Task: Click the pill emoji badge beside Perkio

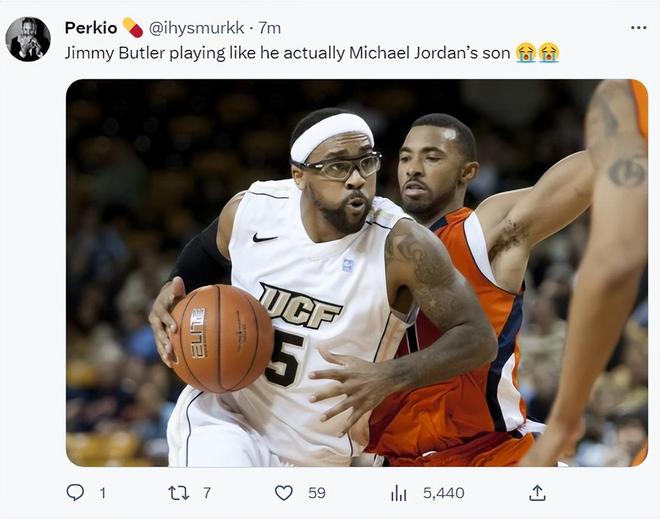Action: click(x=133, y=27)
